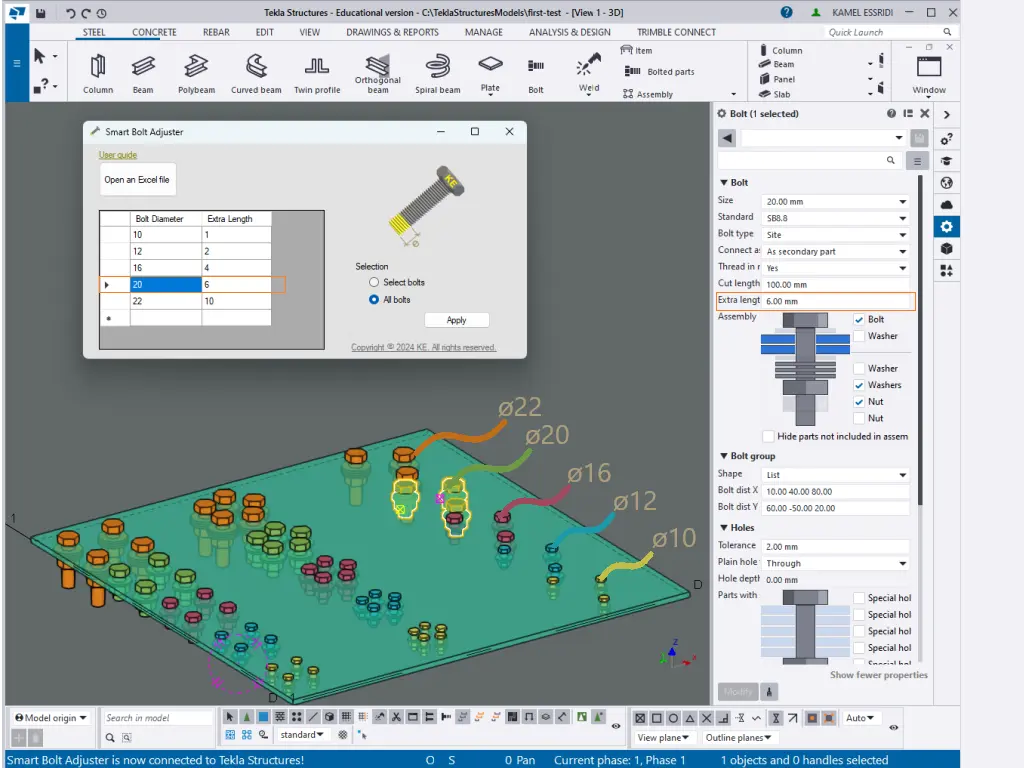Click the Search in model field

click(x=158, y=718)
